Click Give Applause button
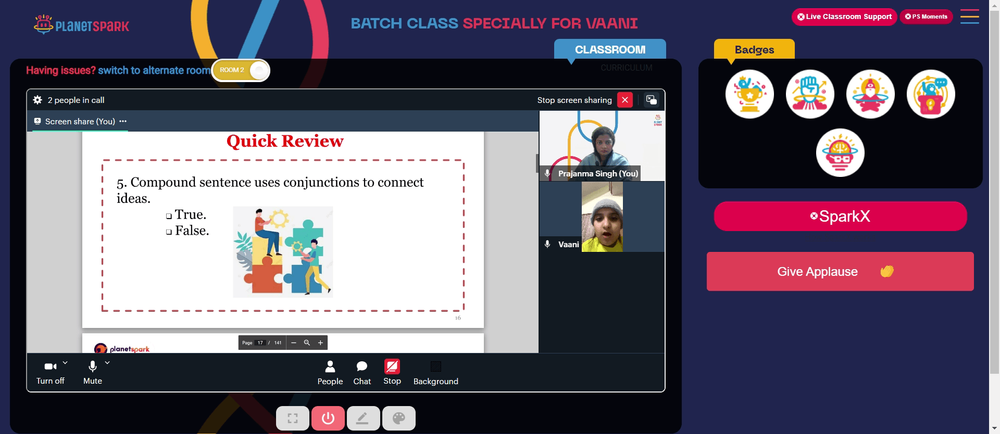The height and width of the screenshot is (434, 1000). tap(840, 271)
